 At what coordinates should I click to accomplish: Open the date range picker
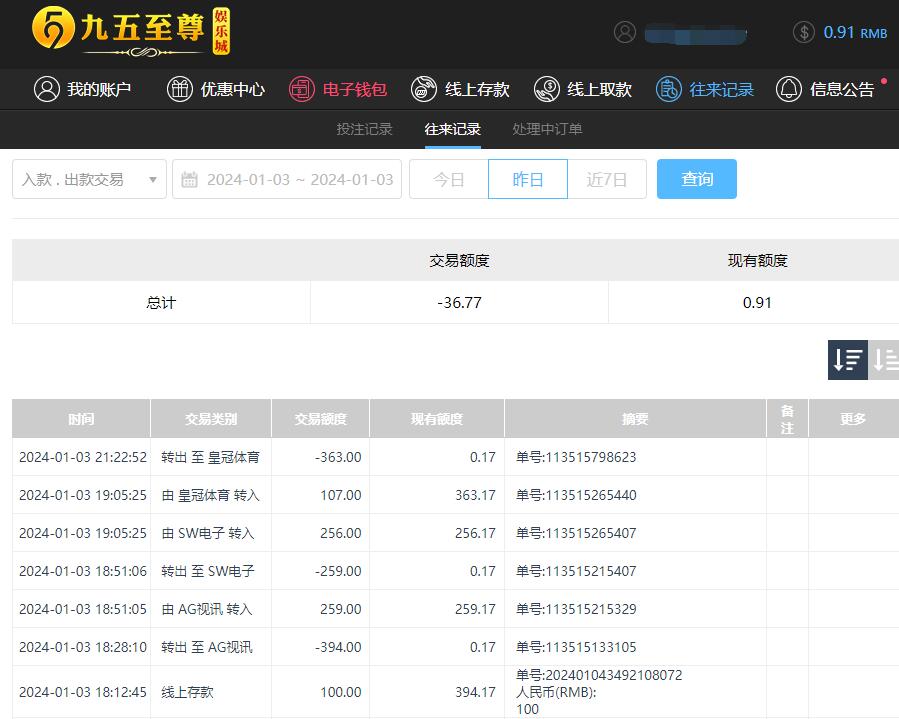287,179
